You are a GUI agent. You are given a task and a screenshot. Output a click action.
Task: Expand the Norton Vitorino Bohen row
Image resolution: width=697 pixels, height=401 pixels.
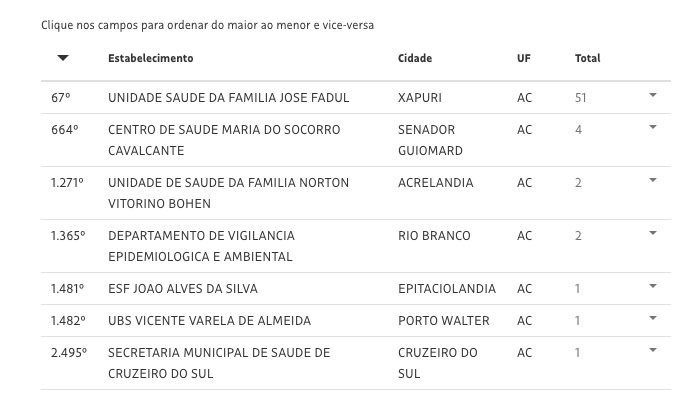click(x=652, y=181)
